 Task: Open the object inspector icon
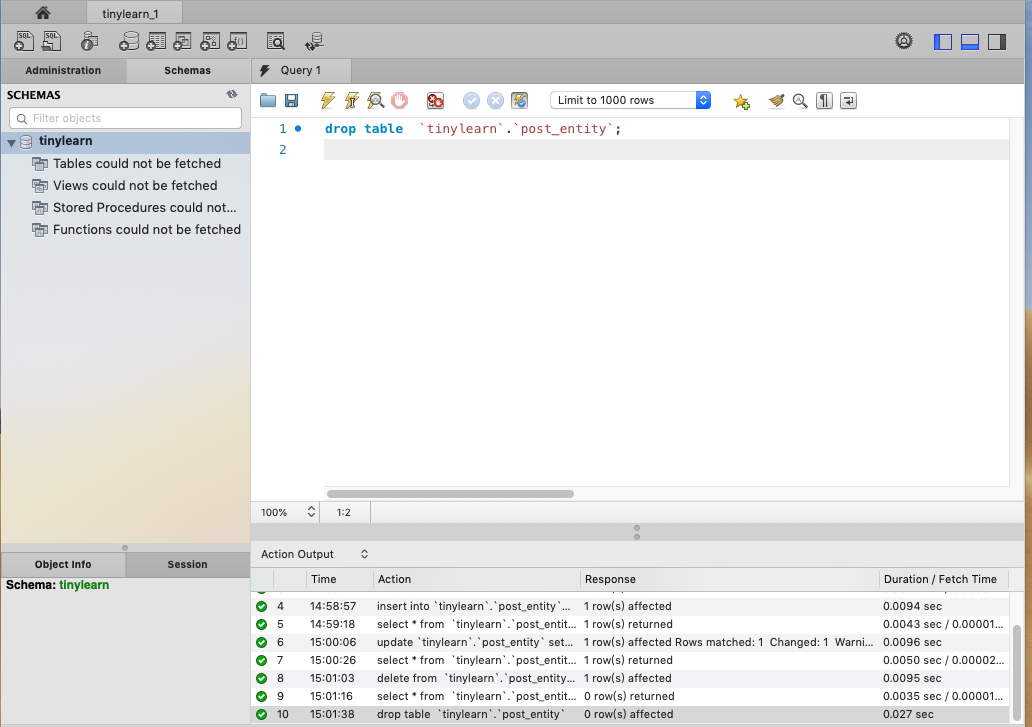pyautogui.click(x=89, y=41)
